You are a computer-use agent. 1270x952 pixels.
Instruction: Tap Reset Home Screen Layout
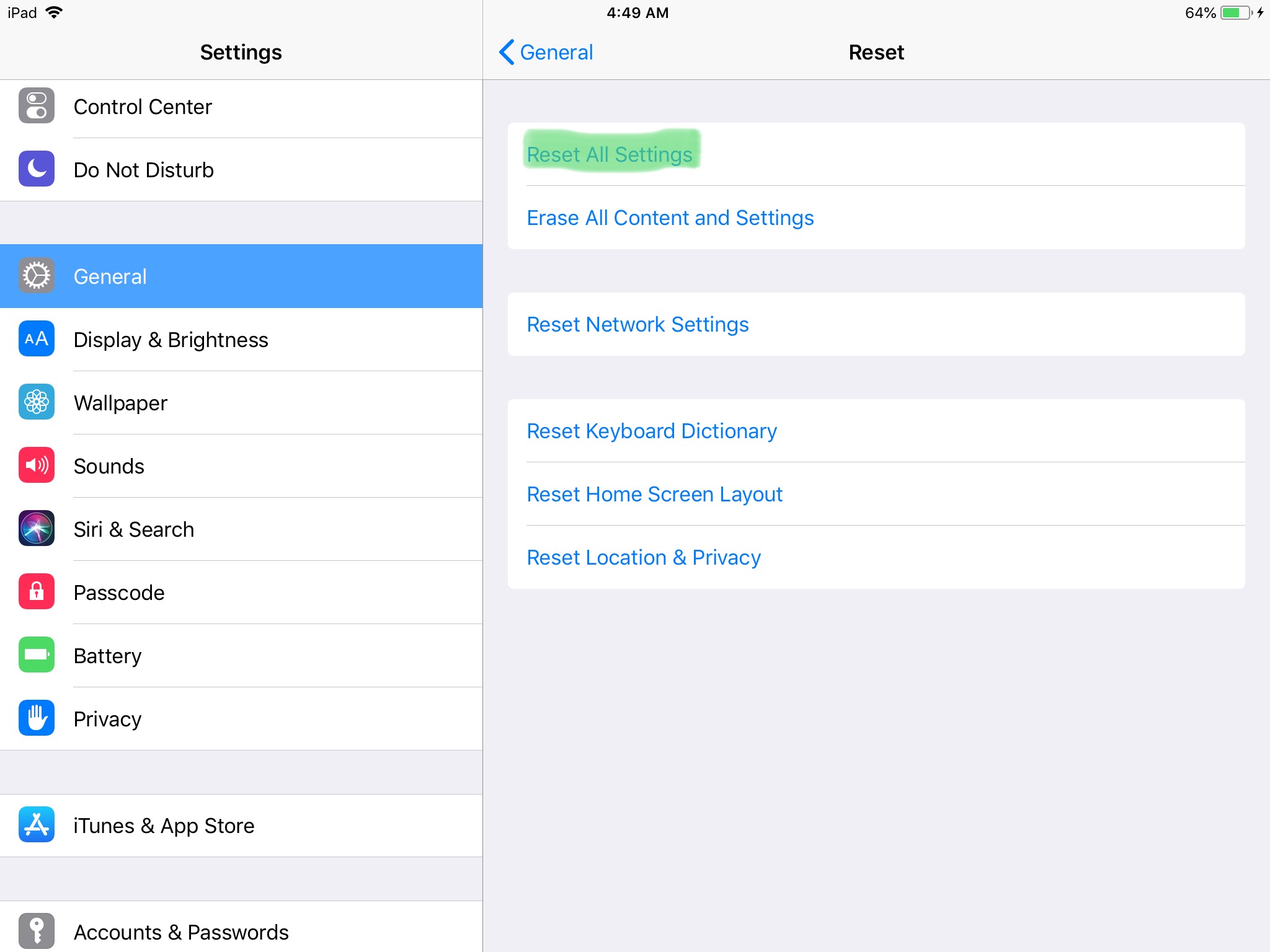654,495
